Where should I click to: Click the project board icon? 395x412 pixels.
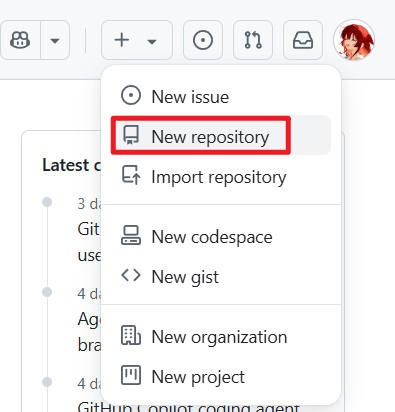pos(131,375)
